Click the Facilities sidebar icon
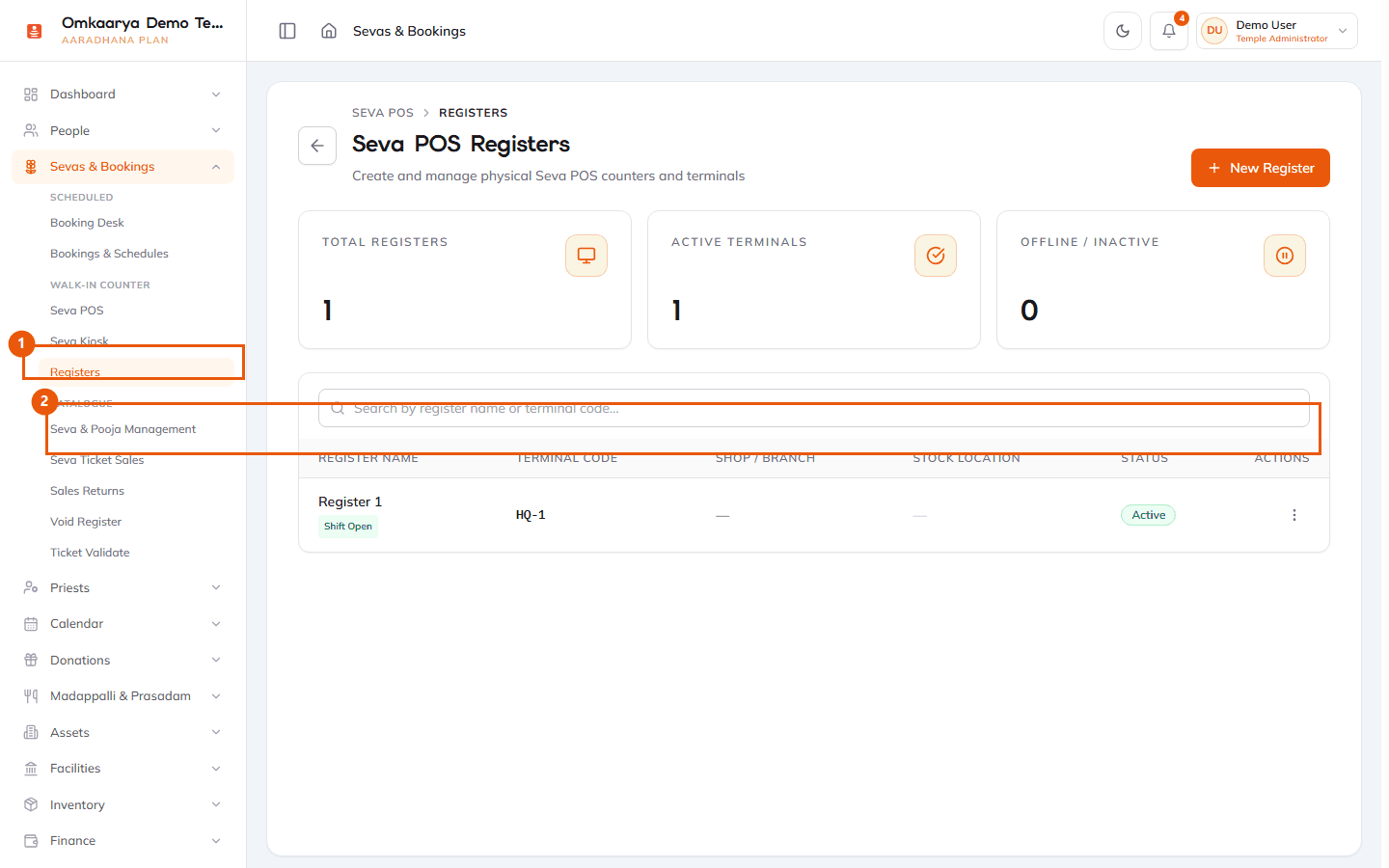 (31, 769)
